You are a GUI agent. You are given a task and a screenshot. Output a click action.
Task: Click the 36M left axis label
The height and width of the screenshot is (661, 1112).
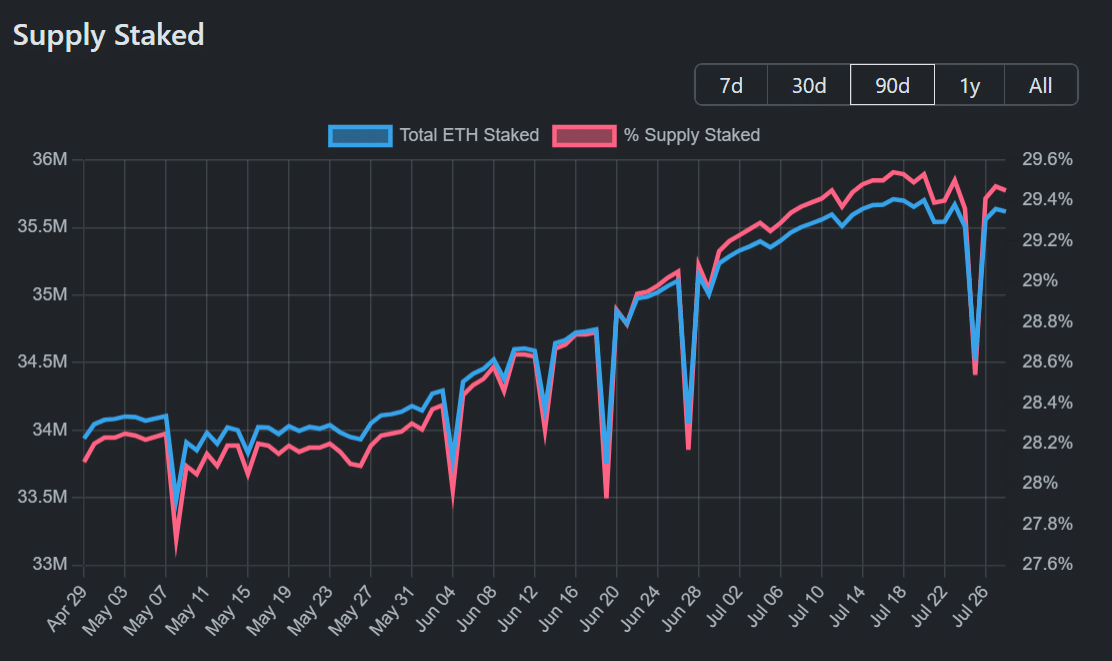[x=47, y=160]
